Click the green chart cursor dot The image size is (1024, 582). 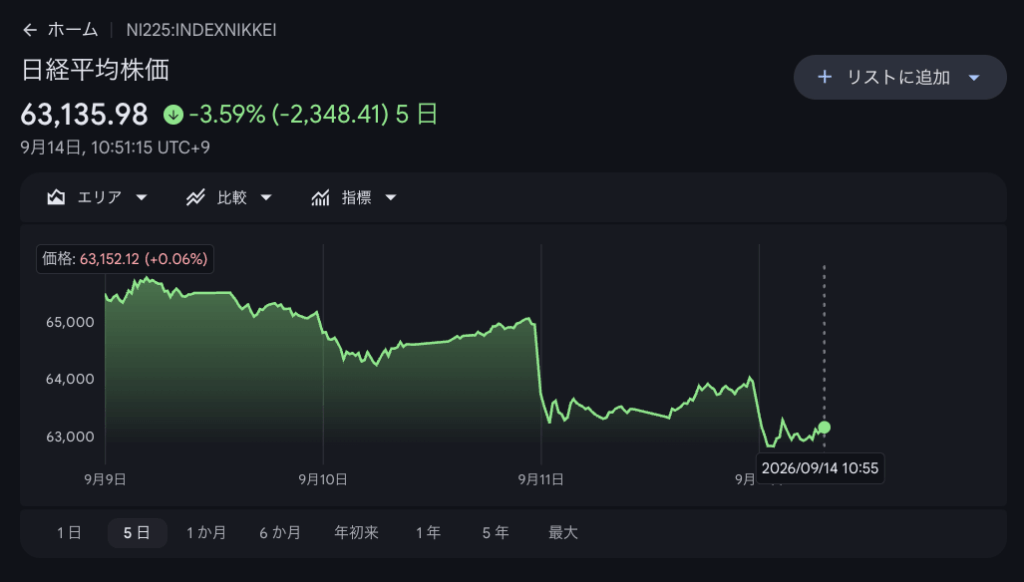[x=824, y=427]
